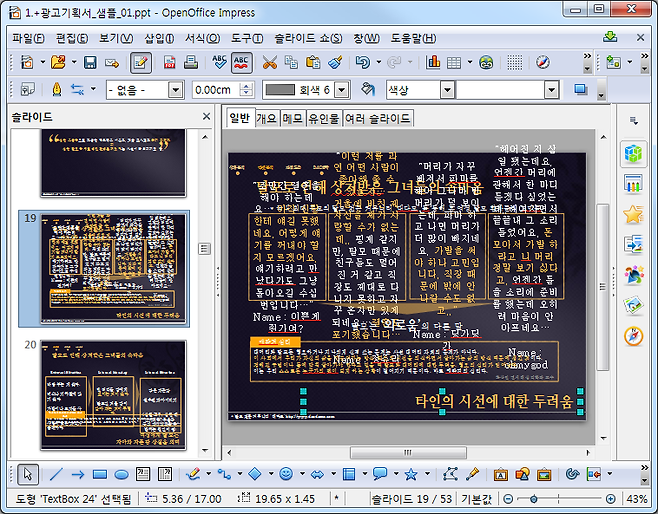This screenshot has height=514, width=658.
Task: Select the Ellipse drawing tool
Action: pos(121,474)
